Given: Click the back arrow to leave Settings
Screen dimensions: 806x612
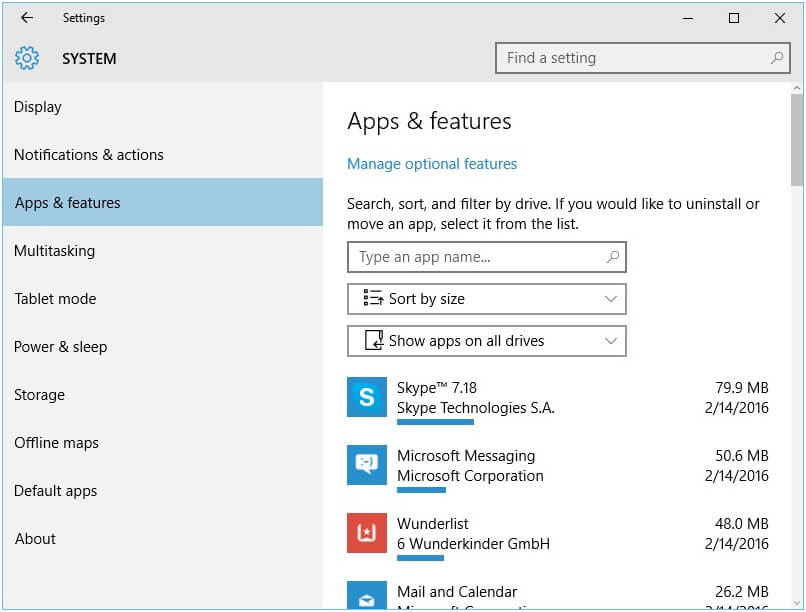Looking at the screenshot, I should click(x=27, y=17).
